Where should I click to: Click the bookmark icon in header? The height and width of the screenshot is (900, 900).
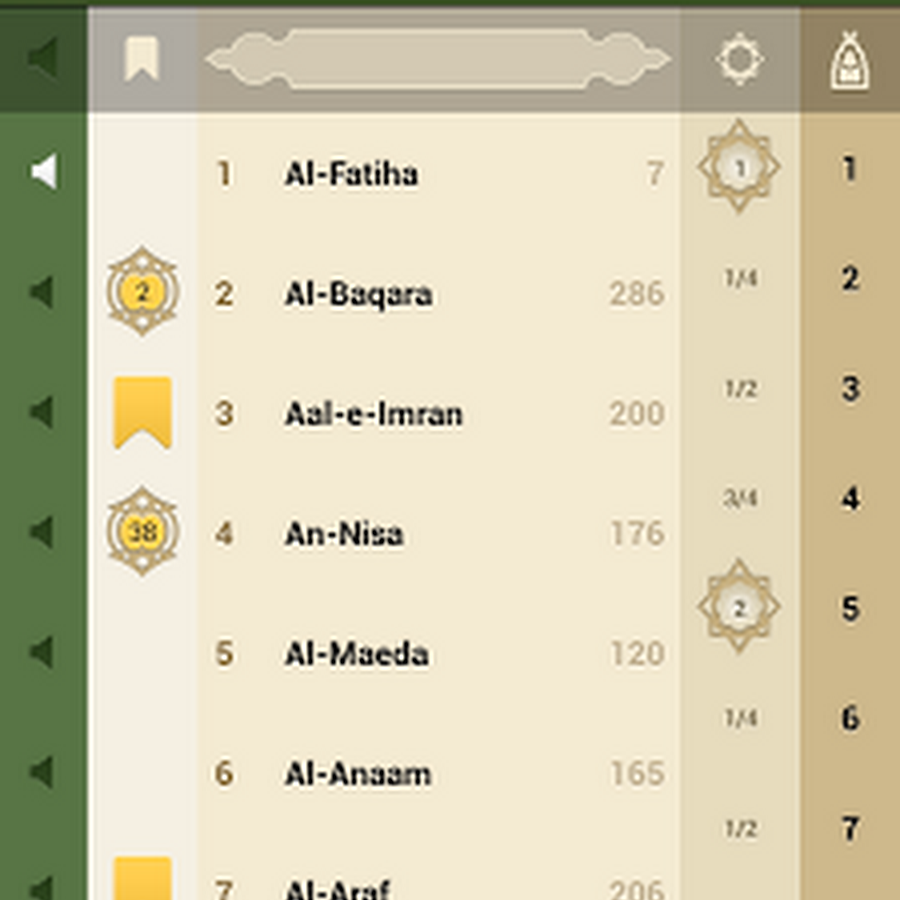point(141,59)
